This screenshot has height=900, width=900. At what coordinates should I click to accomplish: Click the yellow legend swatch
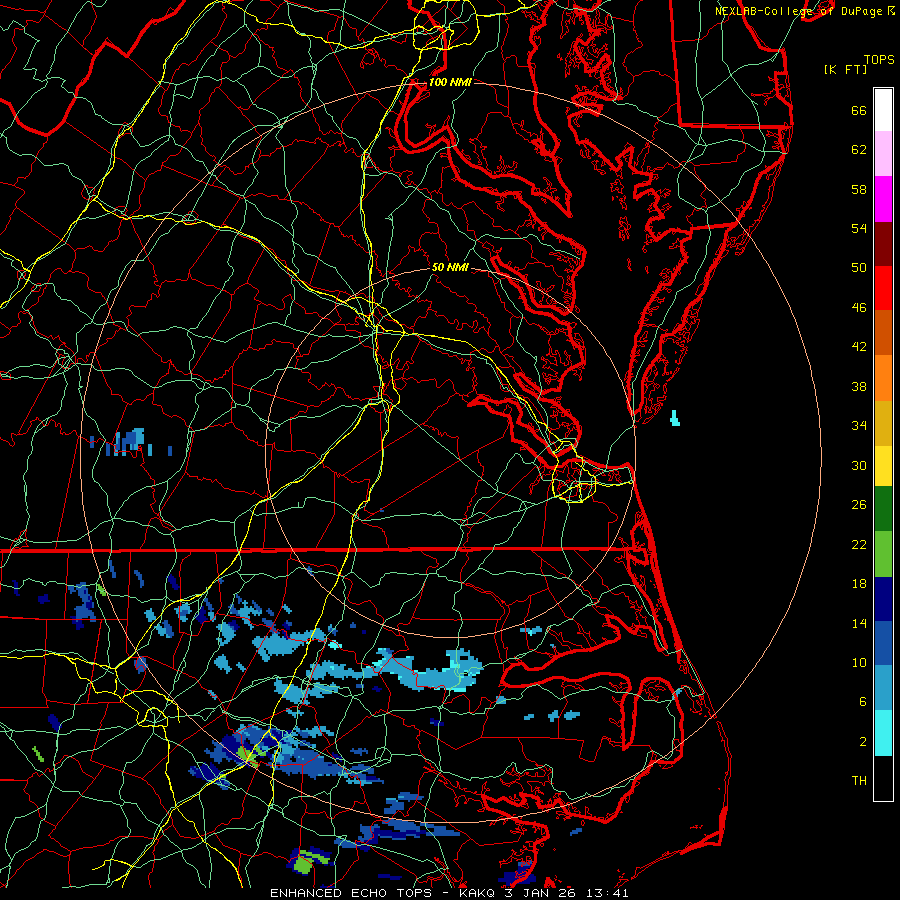pos(883,466)
